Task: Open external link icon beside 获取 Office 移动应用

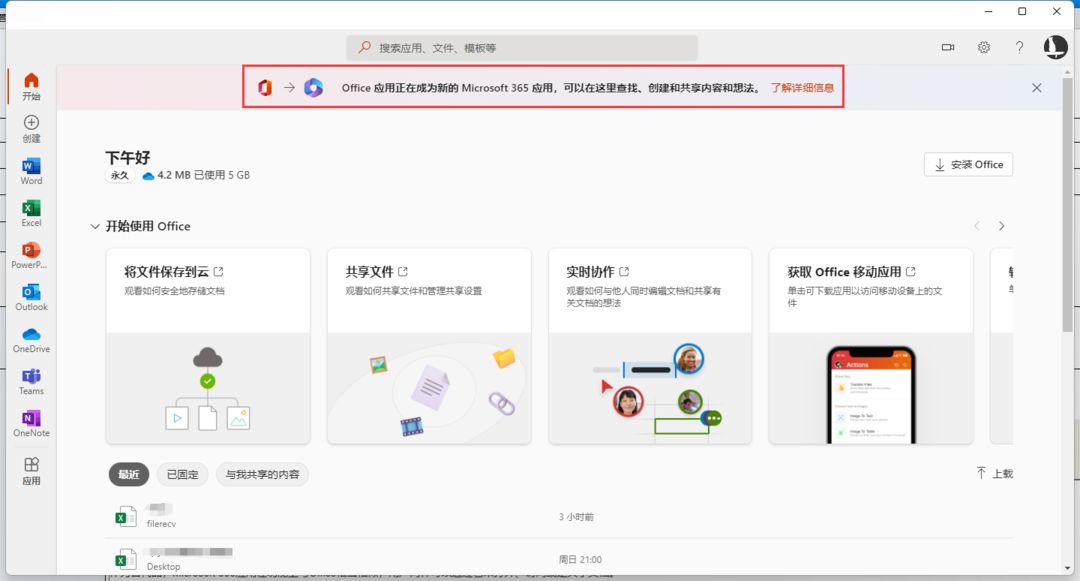Action: tap(911, 271)
